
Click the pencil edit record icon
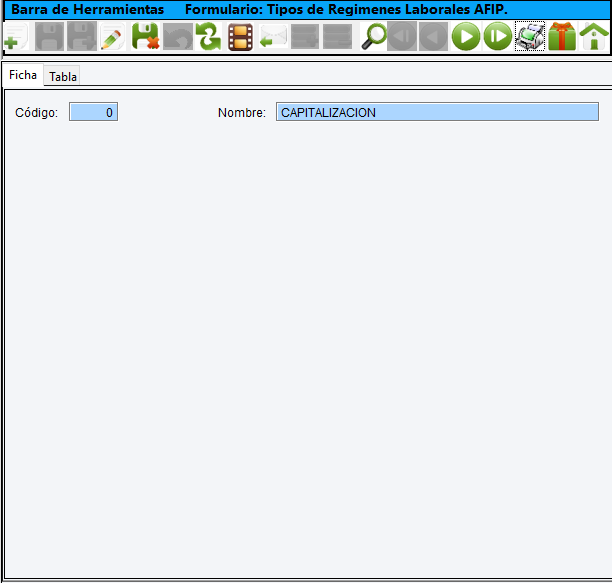pyautogui.click(x=112, y=37)
